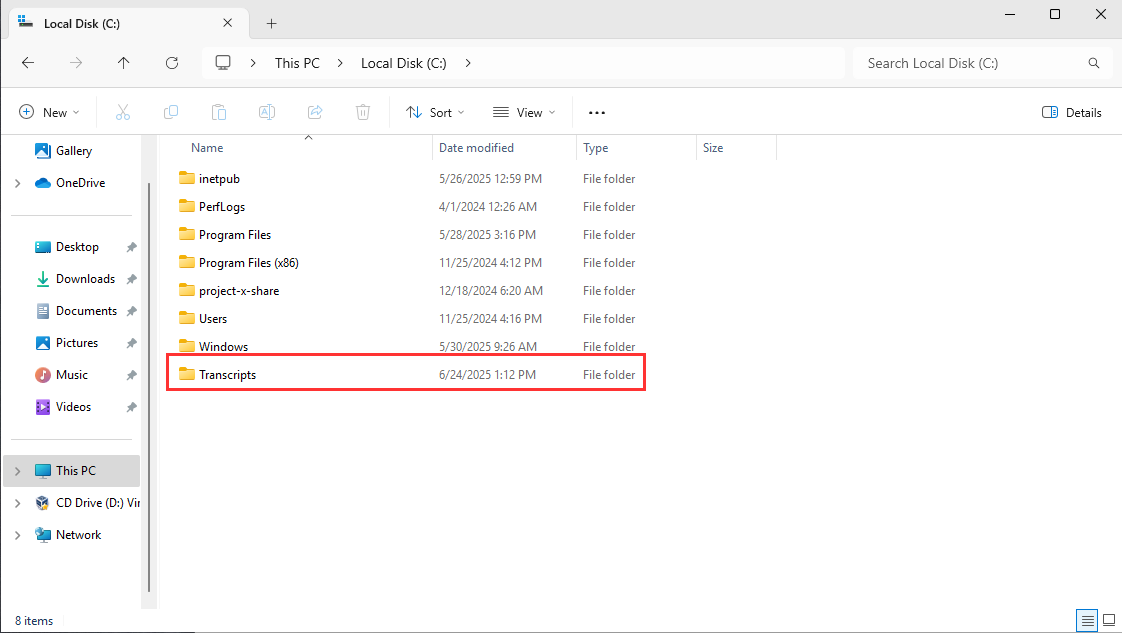Go up one directory level
This screenshot has height=633, width=1122.
point(124,63)
